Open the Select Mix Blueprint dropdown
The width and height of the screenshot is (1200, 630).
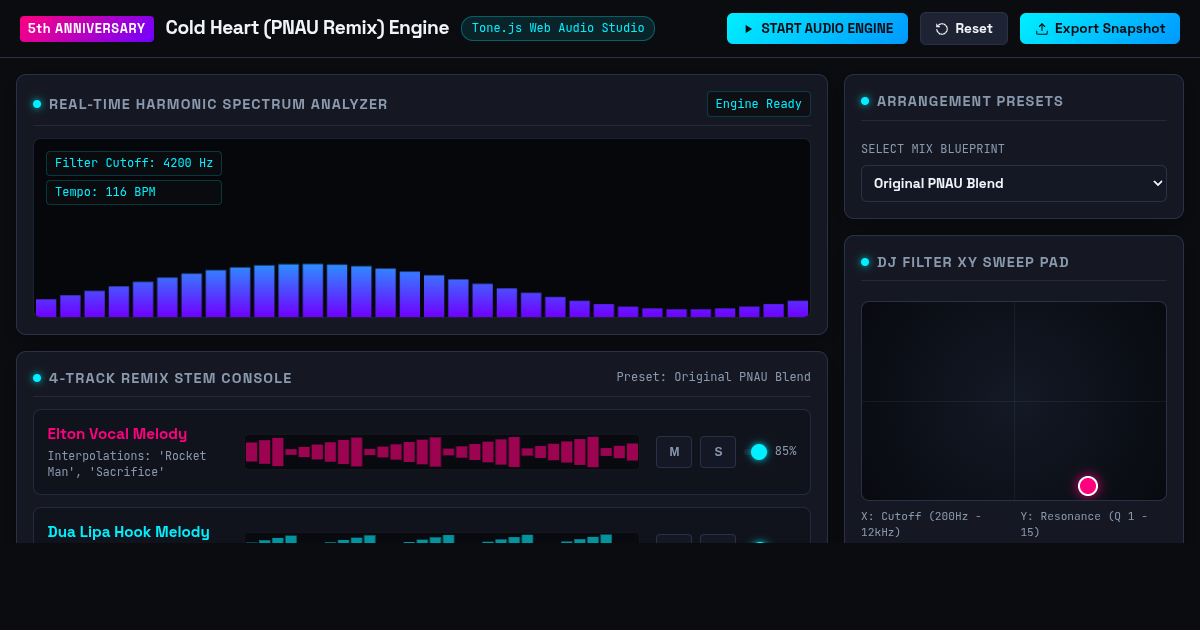[x=1014, y=184]
